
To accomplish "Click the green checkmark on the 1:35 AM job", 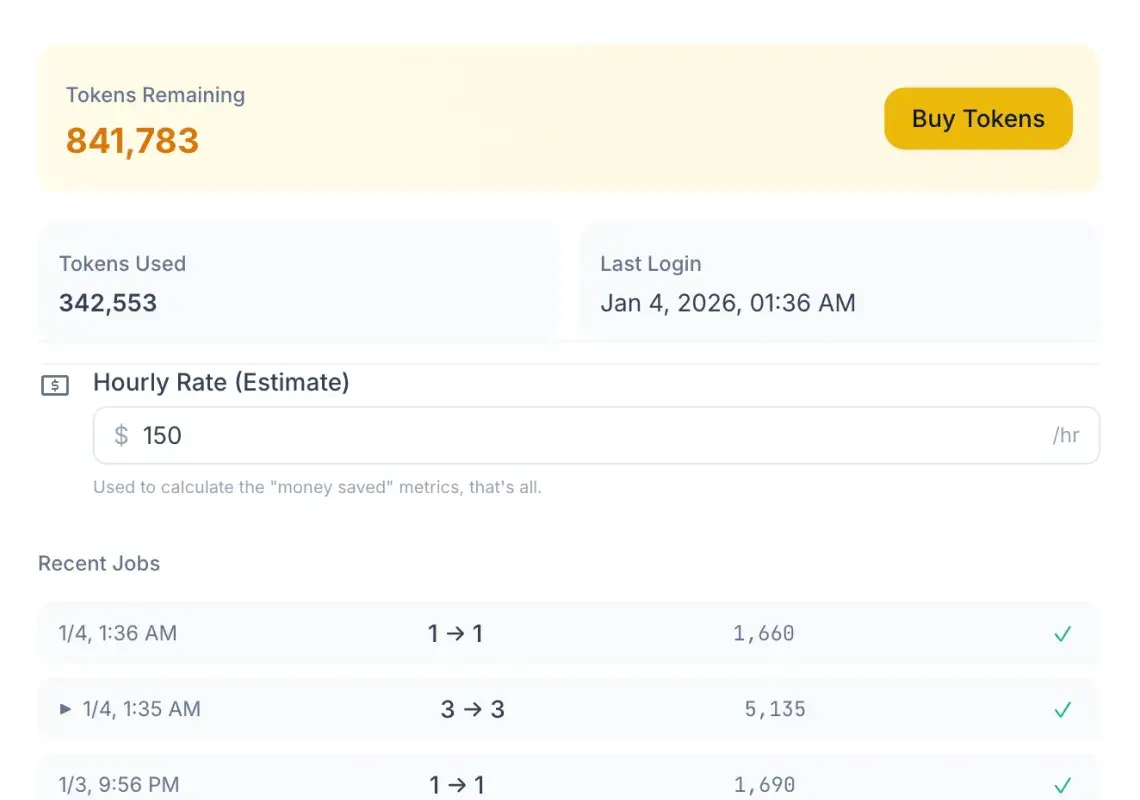I will [x=1062, y=709].
